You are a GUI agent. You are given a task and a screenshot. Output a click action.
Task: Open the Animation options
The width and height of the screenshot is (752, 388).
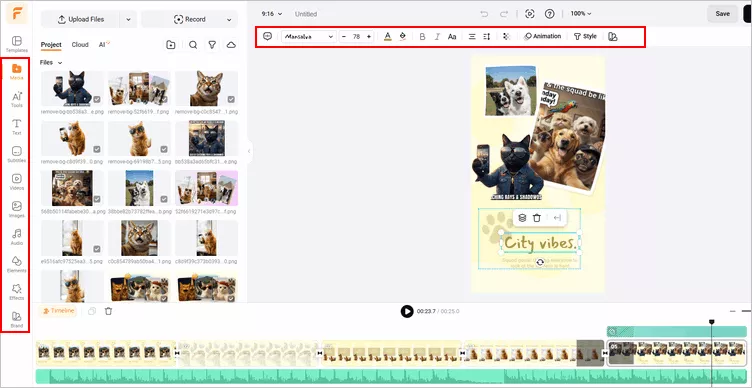click(x=542, y=36)
